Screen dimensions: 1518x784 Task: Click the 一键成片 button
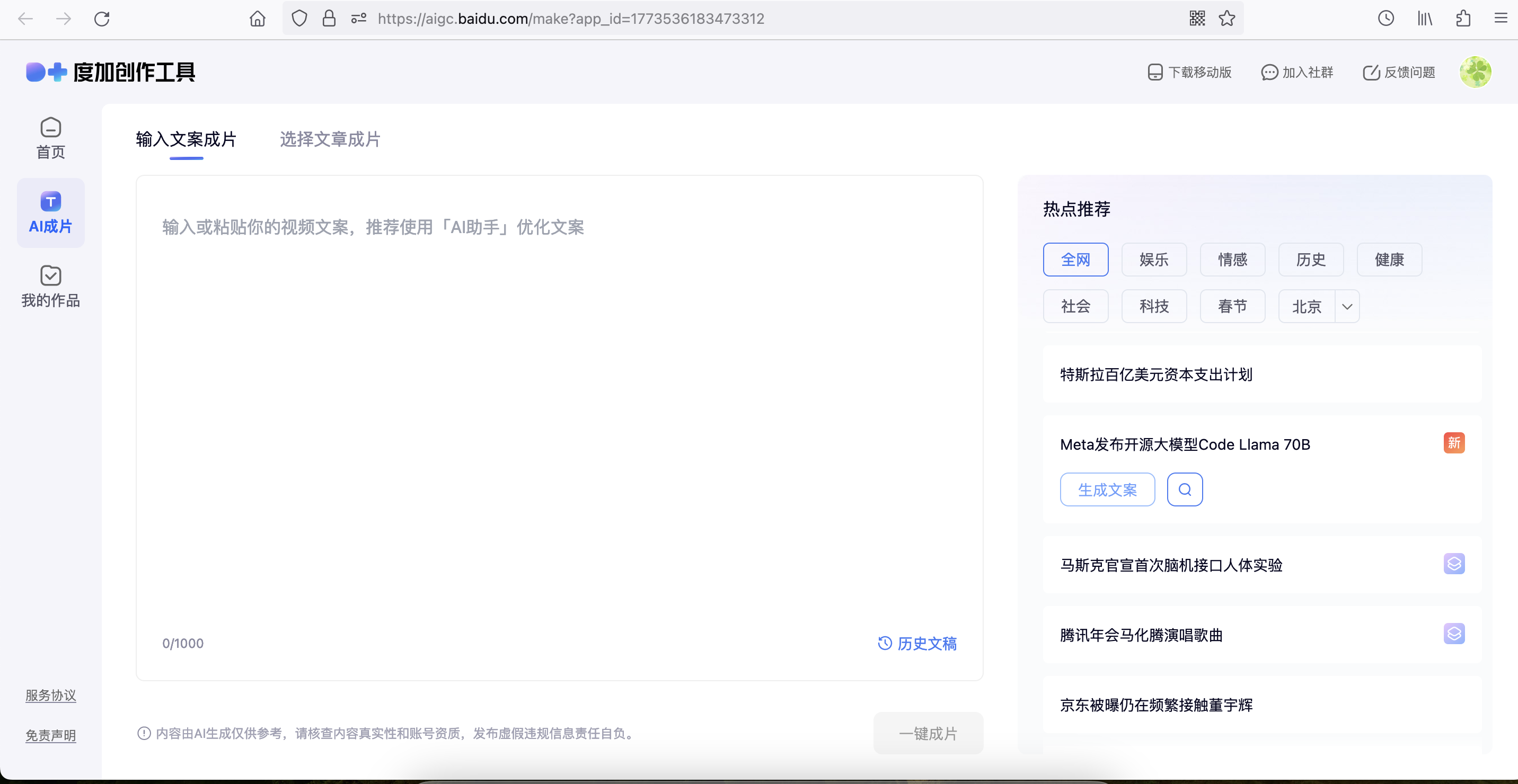point(928,733)
